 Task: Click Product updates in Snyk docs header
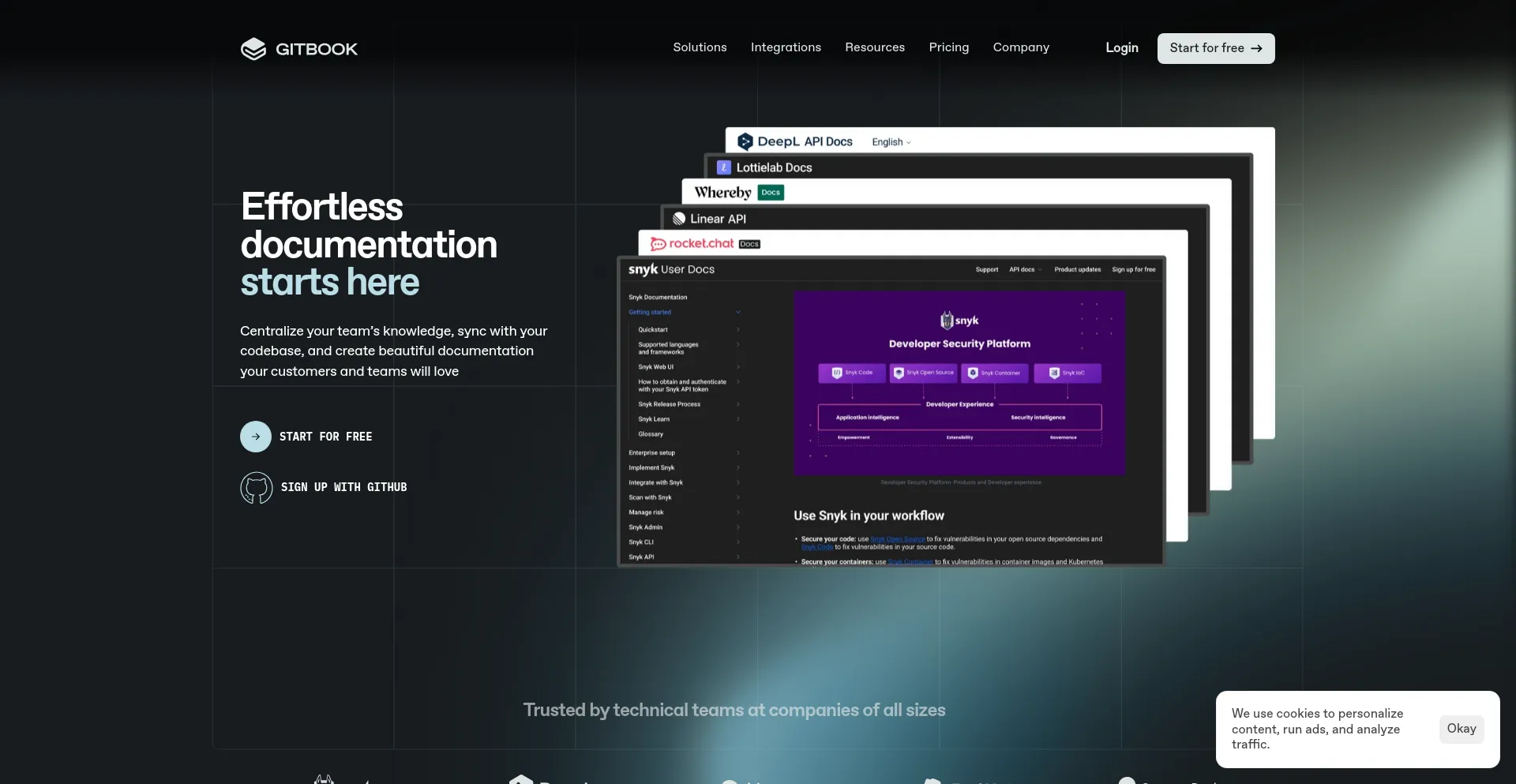[x=1078, y=270]
